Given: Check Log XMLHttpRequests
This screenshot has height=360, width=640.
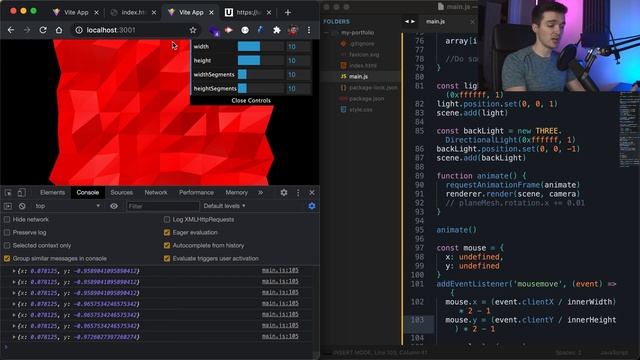Looking at the screenshot, I should (167, 220).
